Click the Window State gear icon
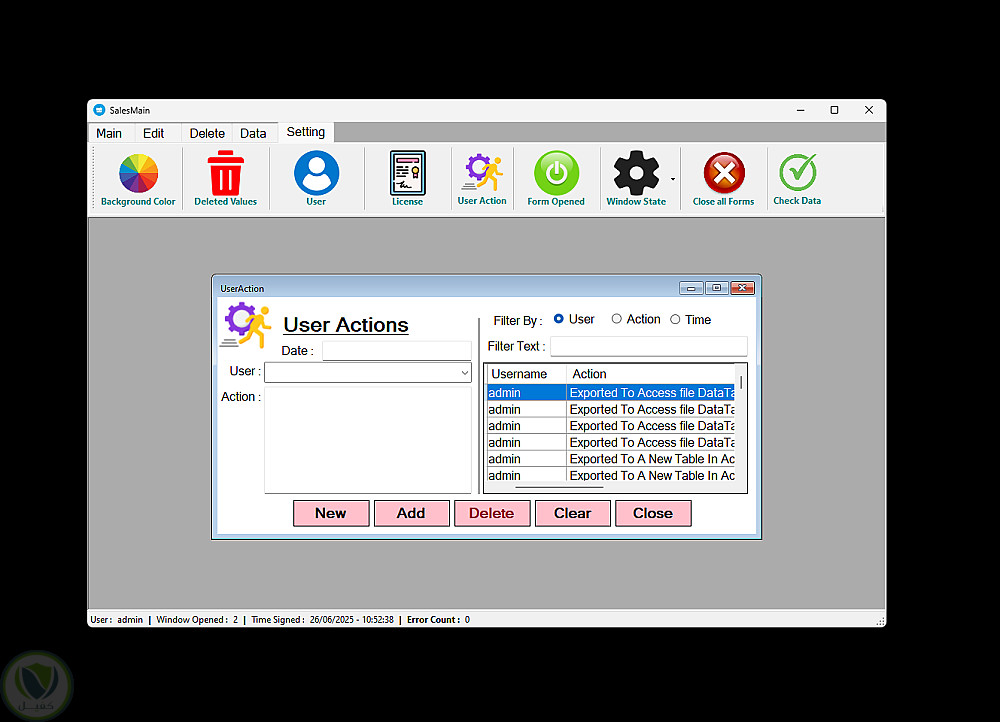 [x=636, y=179]
